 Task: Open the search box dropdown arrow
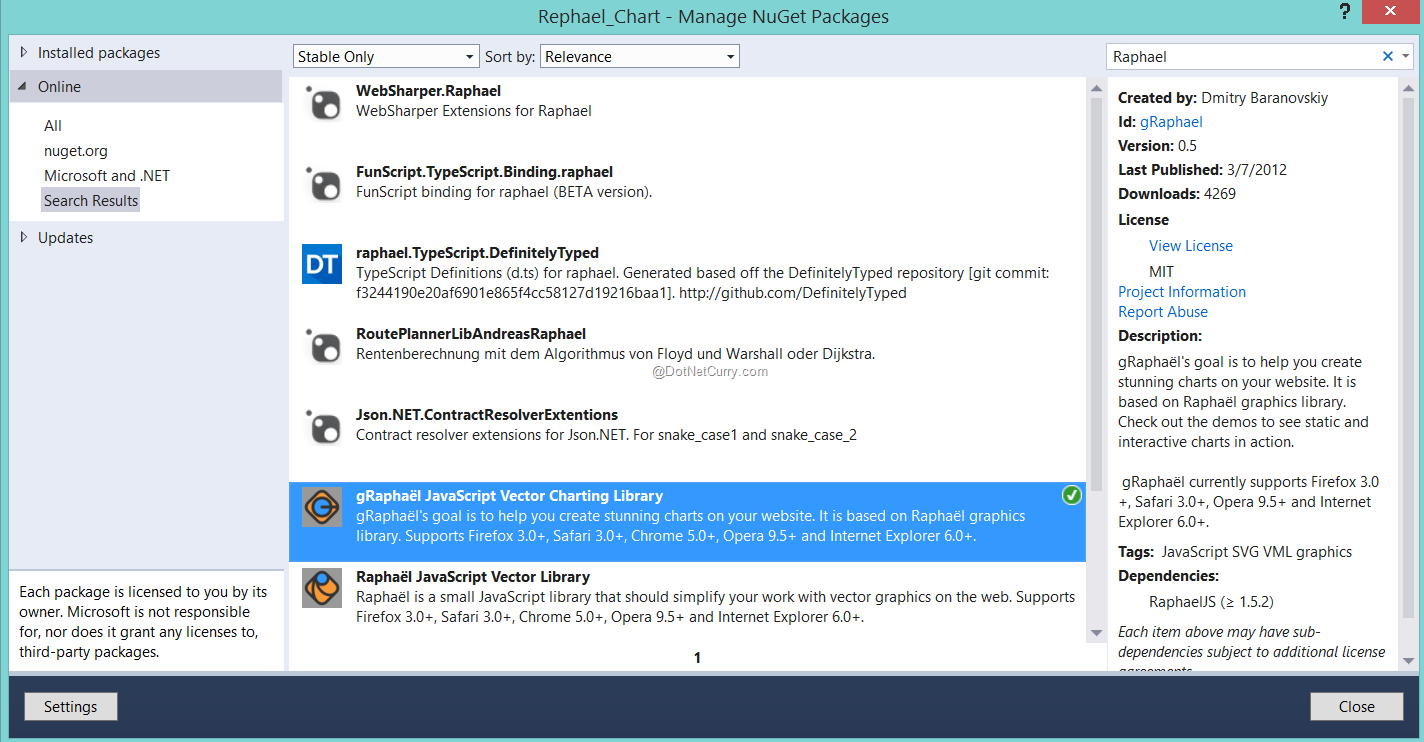click(1405, 56)
